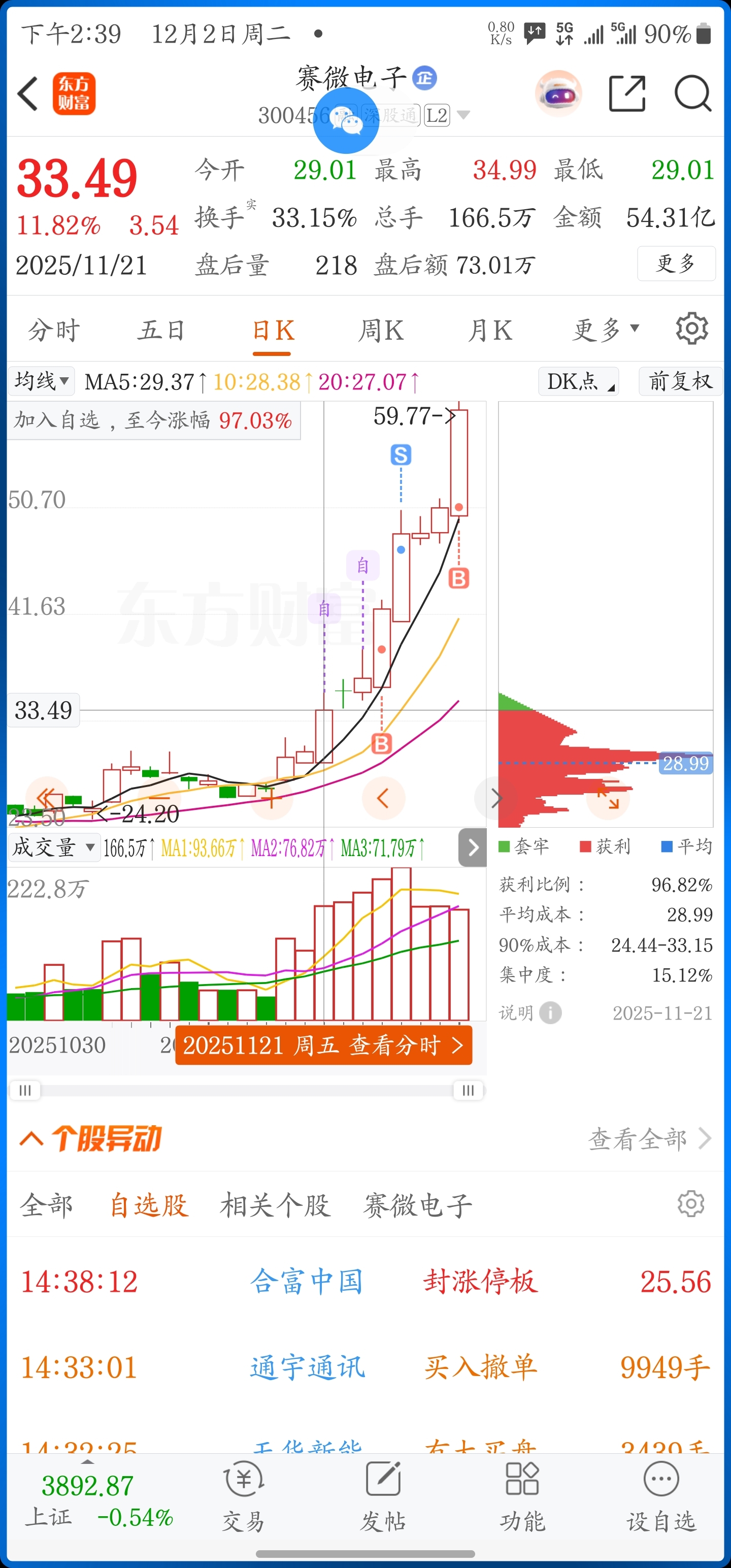The height and width of the screenshot is (1568, 731).
Task: Open 更多 quote details button
Action: point(676,264)
